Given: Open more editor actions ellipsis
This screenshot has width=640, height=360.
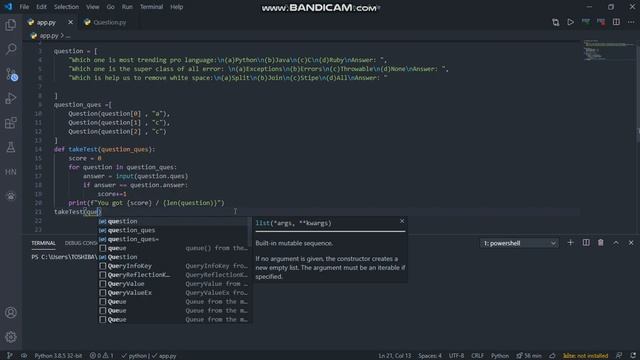Looking at the screenshot, I should tap(631, 22).
